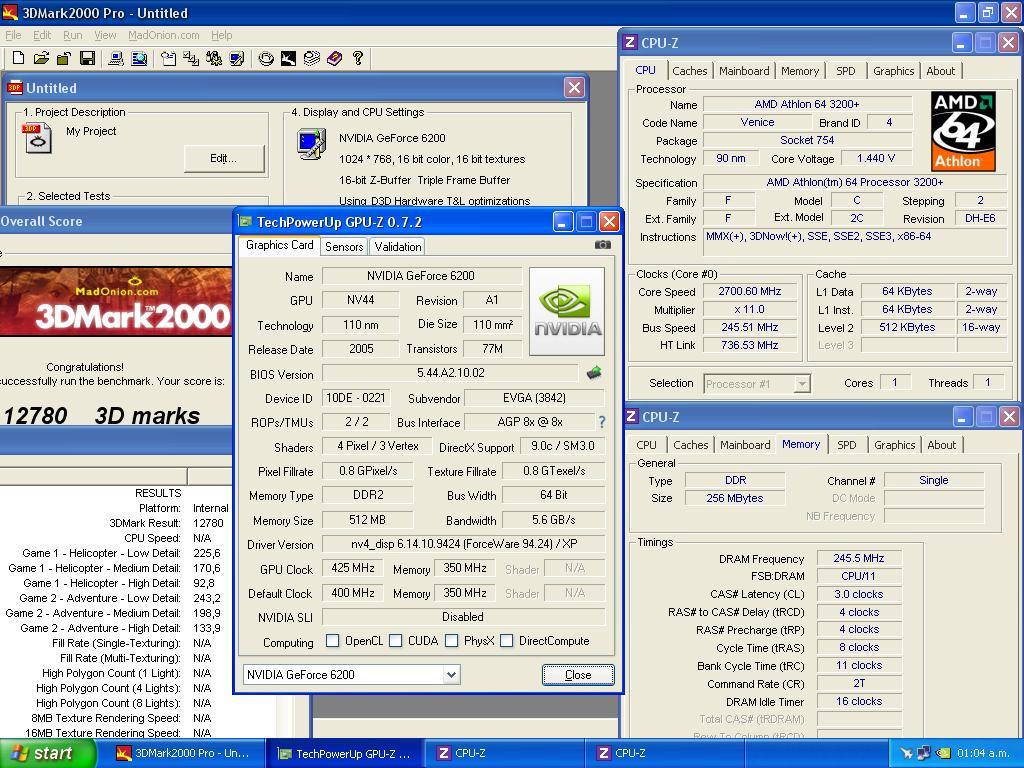1024x768 pixels.
Task: Click the Subvendor EVGA (3842) field
Action: [534, 398]
